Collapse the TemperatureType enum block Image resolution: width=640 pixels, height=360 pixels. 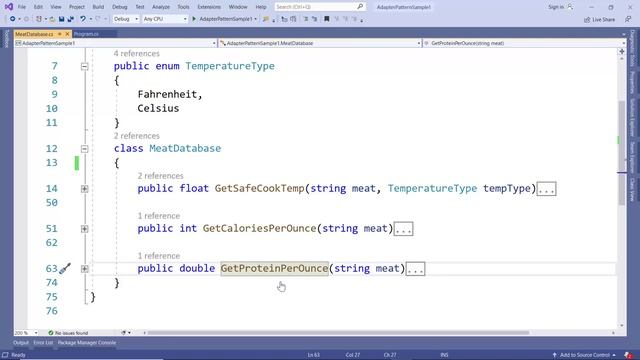click(x=84, y=66)
